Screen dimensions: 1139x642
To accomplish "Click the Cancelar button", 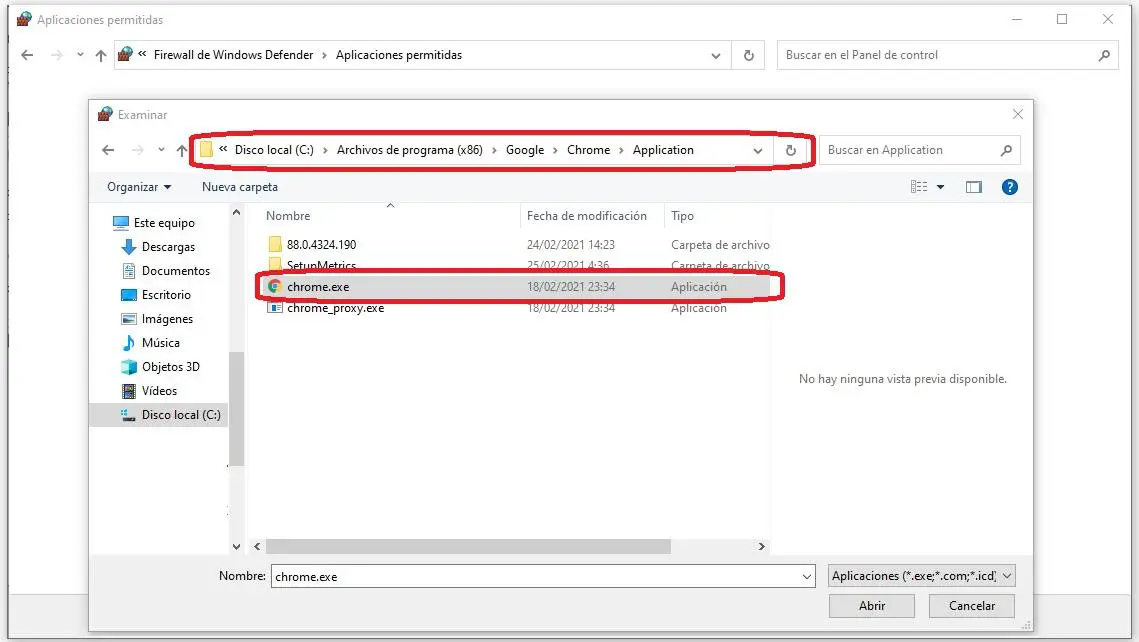I will pyautogui.click(x=971, y=606).
